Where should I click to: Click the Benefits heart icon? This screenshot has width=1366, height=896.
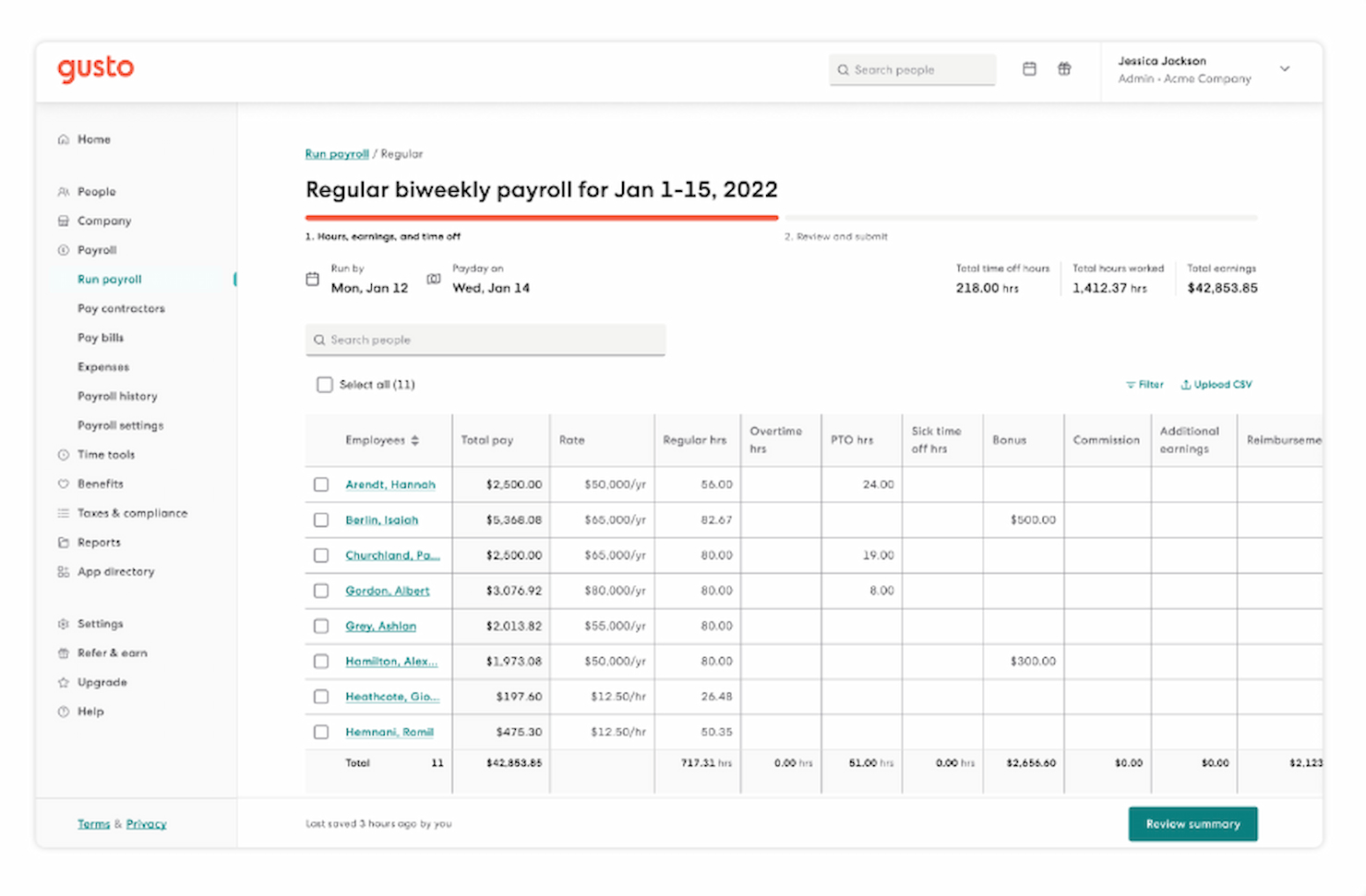[64, 484]
